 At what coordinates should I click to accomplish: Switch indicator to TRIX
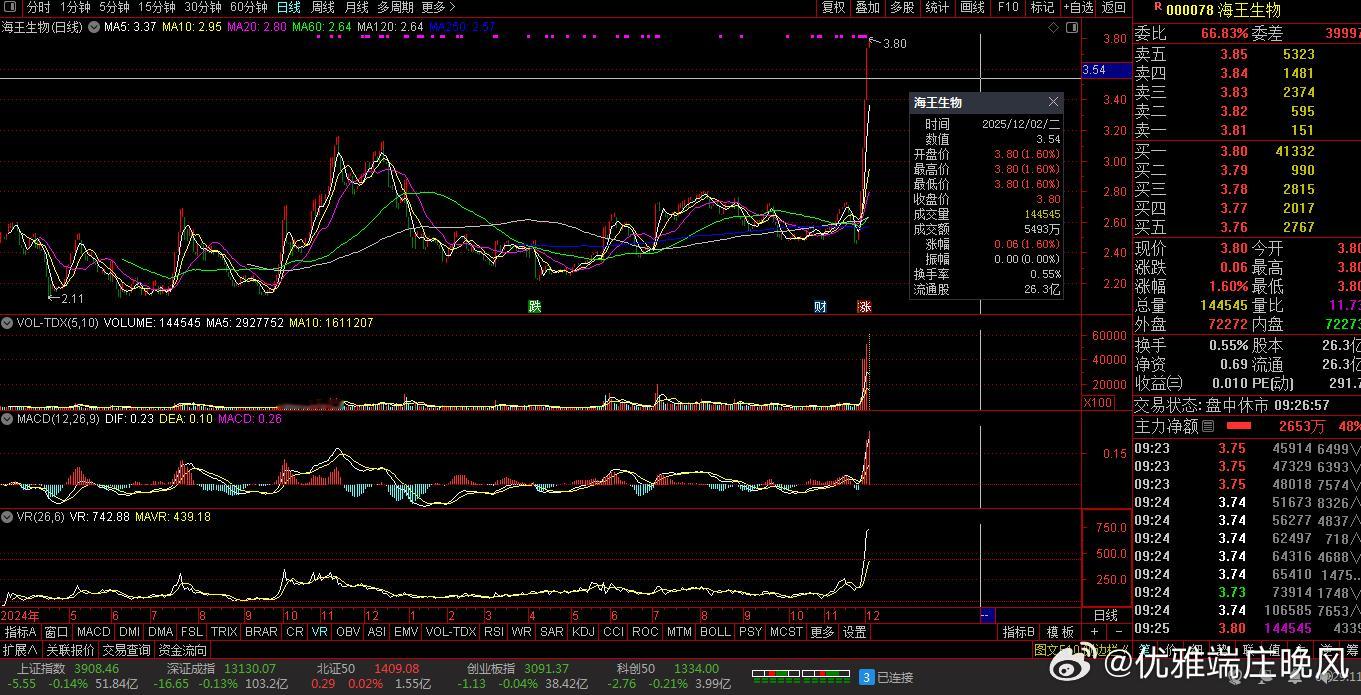(x=224, y=632)
